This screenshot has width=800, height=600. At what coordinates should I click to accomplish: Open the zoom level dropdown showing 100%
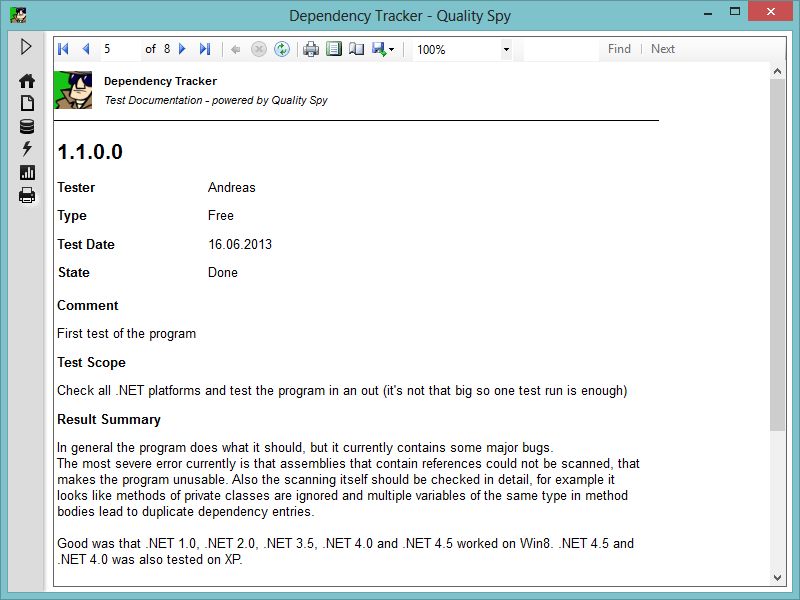pos(505,48)
